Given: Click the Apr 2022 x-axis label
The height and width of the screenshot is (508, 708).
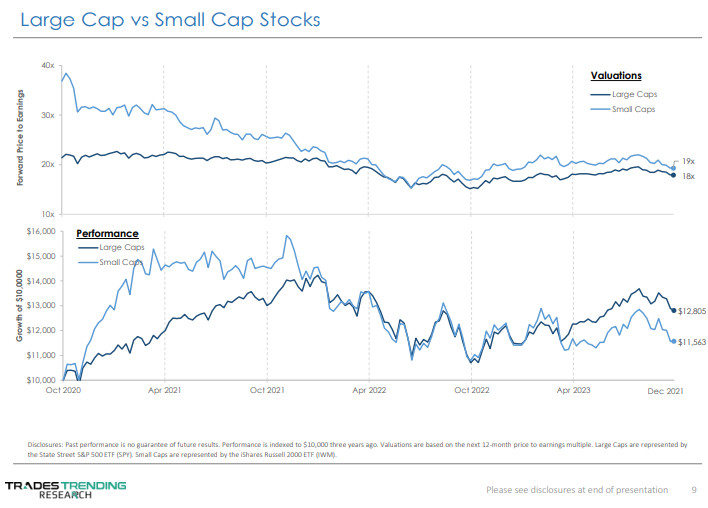Looking at the screenshot, I should [x=369, y=389].
